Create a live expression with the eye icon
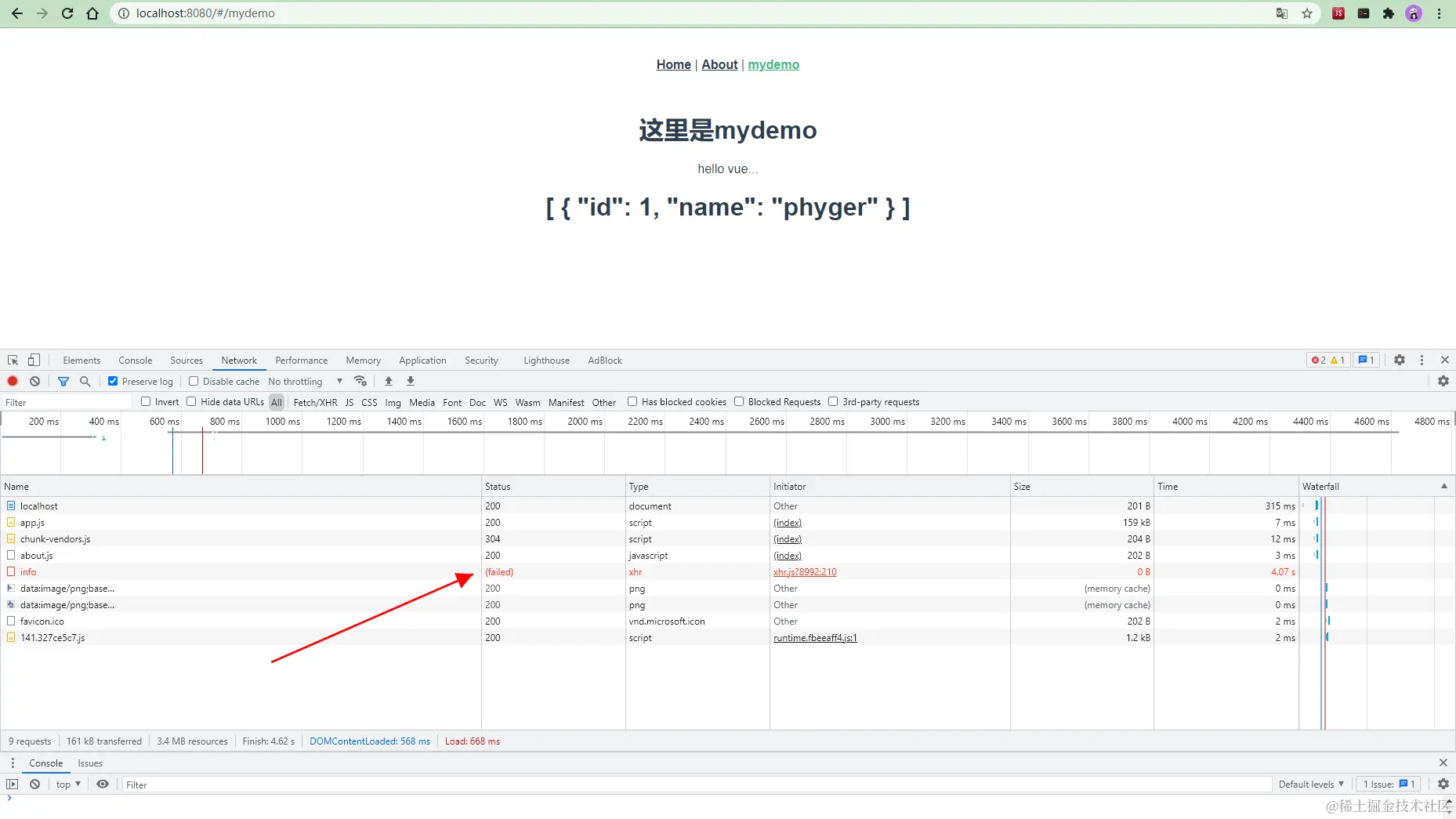This screenshot has height=819, width=1456. [x=103, y=785]
